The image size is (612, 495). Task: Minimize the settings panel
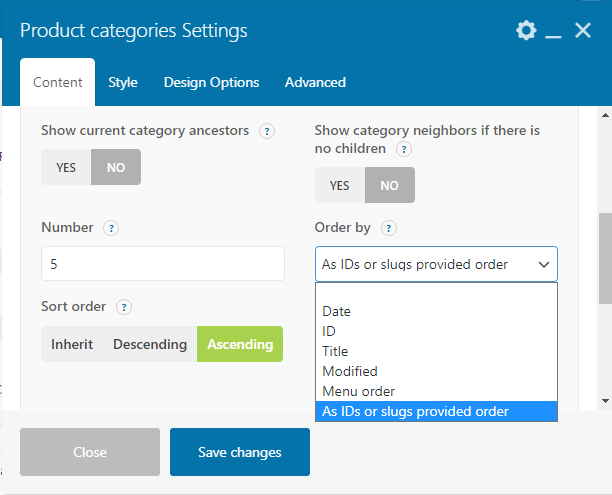click(x=554, y=32)
